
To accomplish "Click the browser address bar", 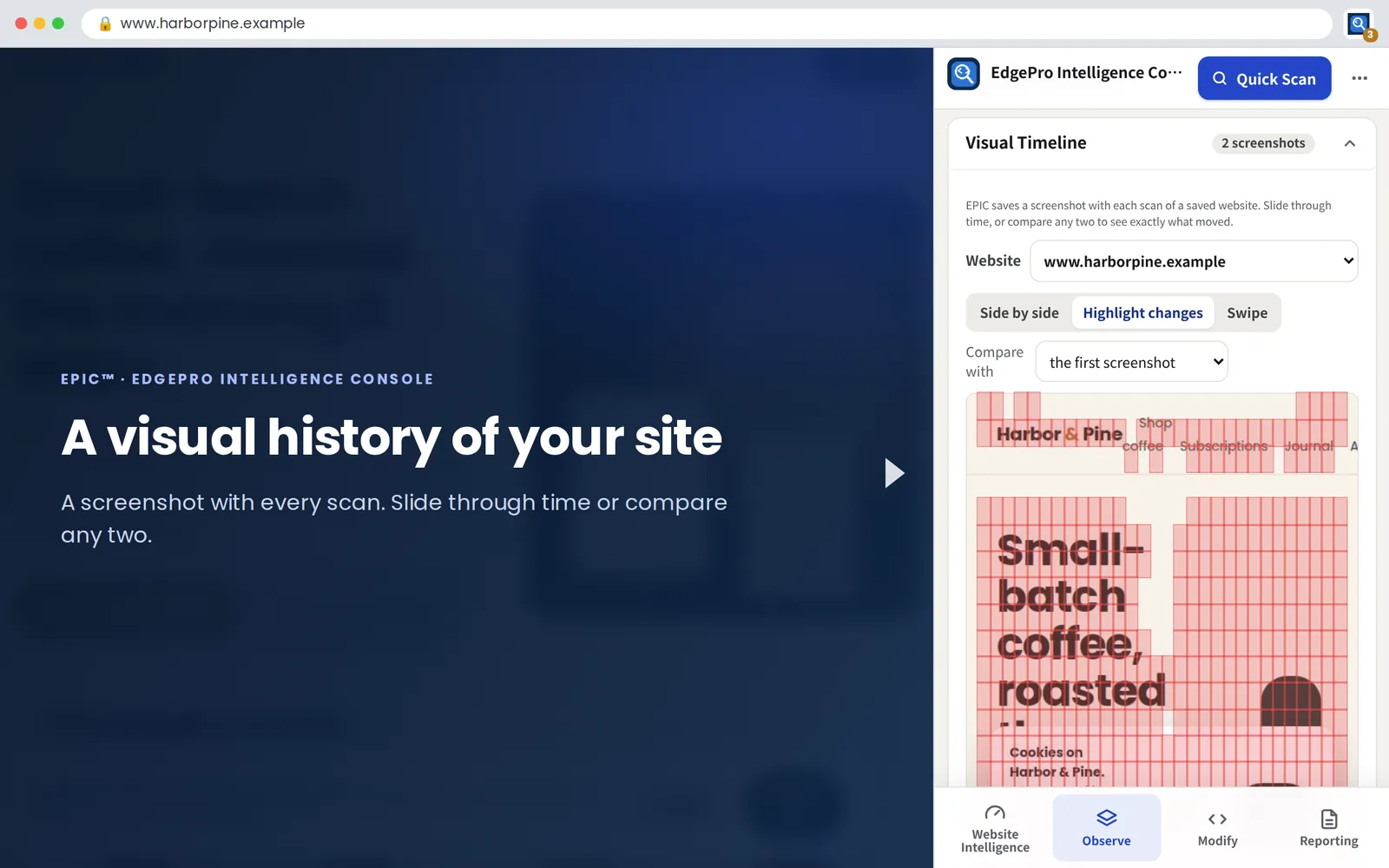I will [x=707, y=23].
